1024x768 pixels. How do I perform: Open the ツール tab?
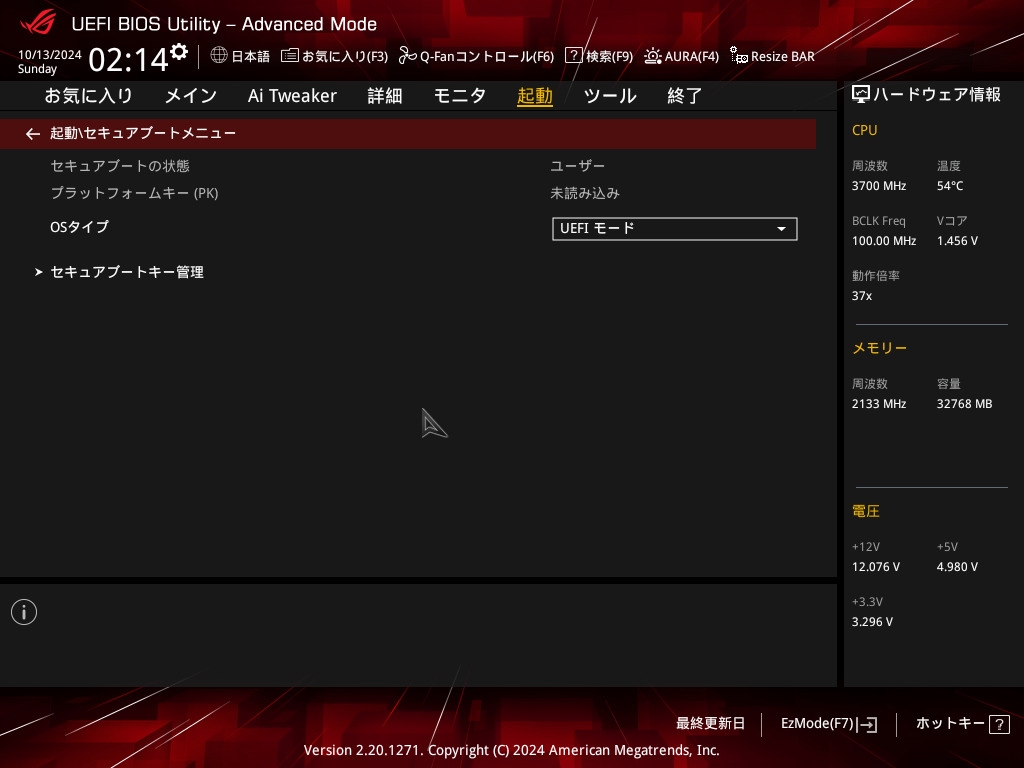(610, 96)
